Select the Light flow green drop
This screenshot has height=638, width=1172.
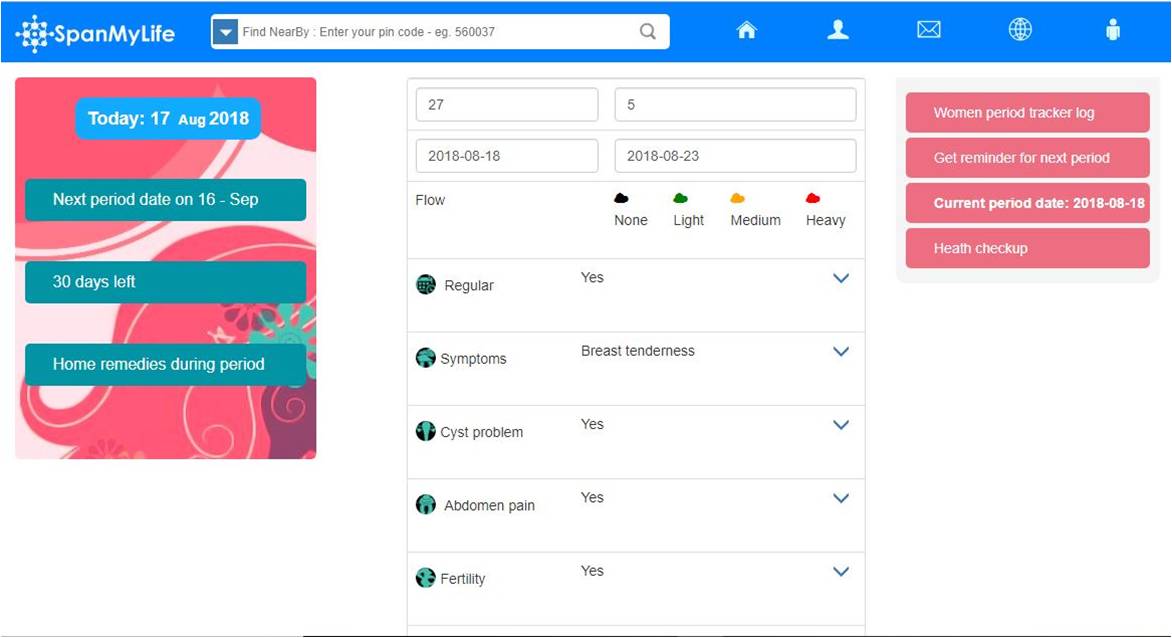click(x=680, y=198)
